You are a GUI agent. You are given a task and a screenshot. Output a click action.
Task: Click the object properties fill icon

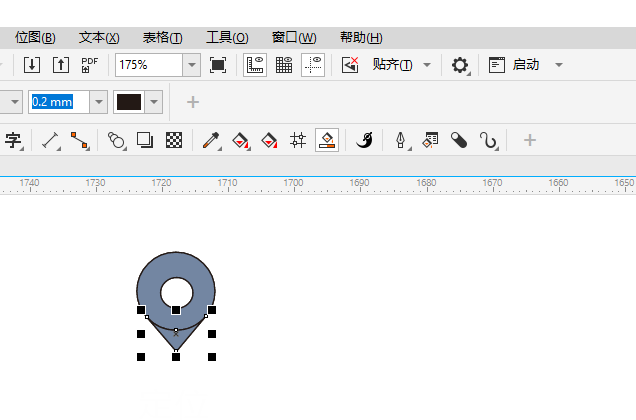pyautogui.click(x=430, y=140)
